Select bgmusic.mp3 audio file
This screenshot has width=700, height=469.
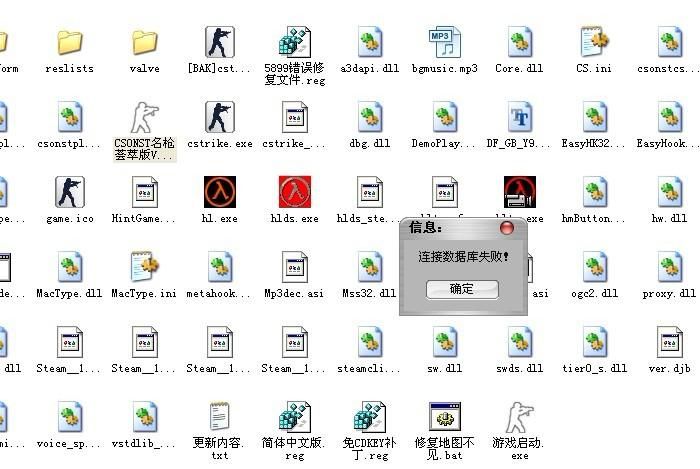click(445, 42)
